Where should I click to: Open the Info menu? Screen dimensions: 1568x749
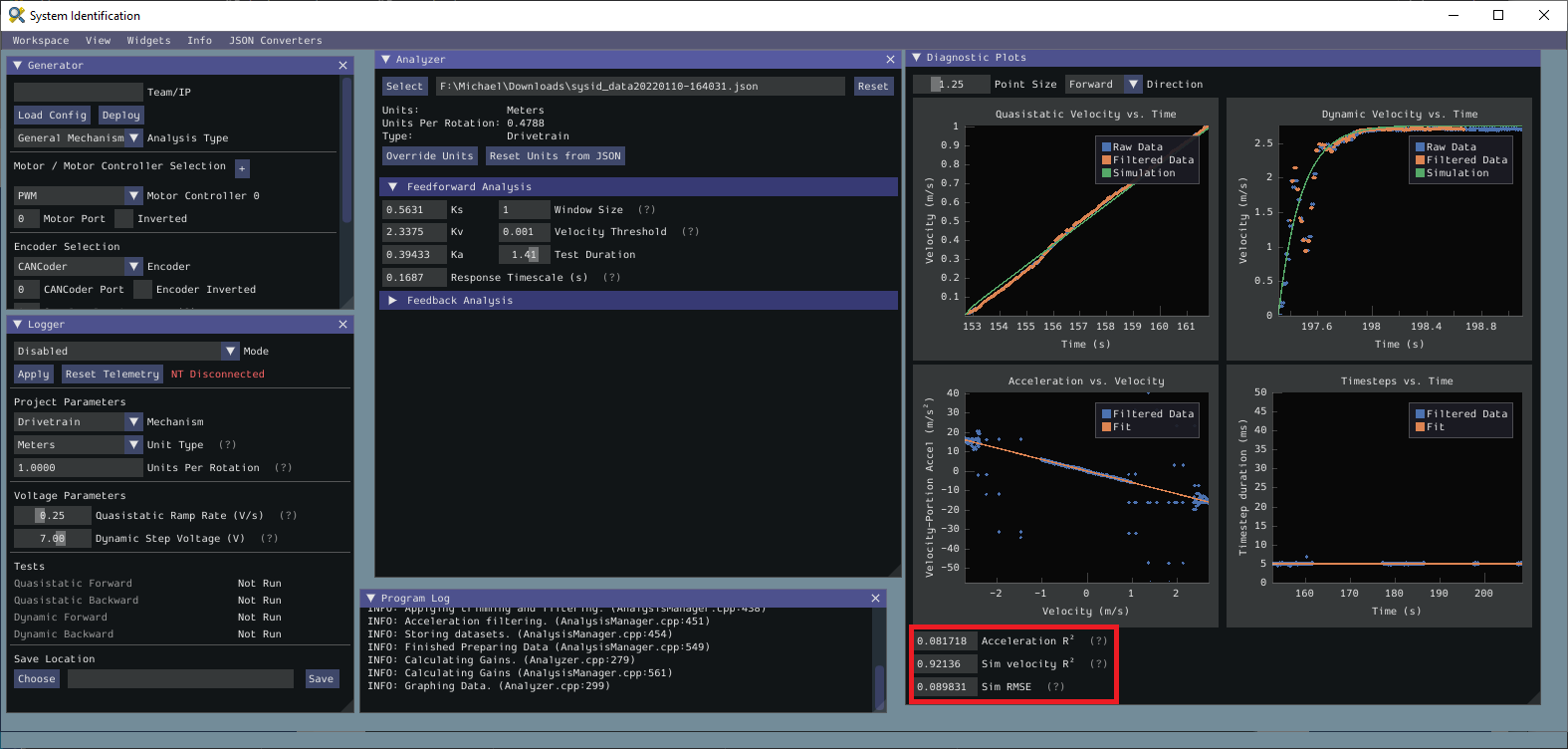pyautogui.click(x=199, y=41)
